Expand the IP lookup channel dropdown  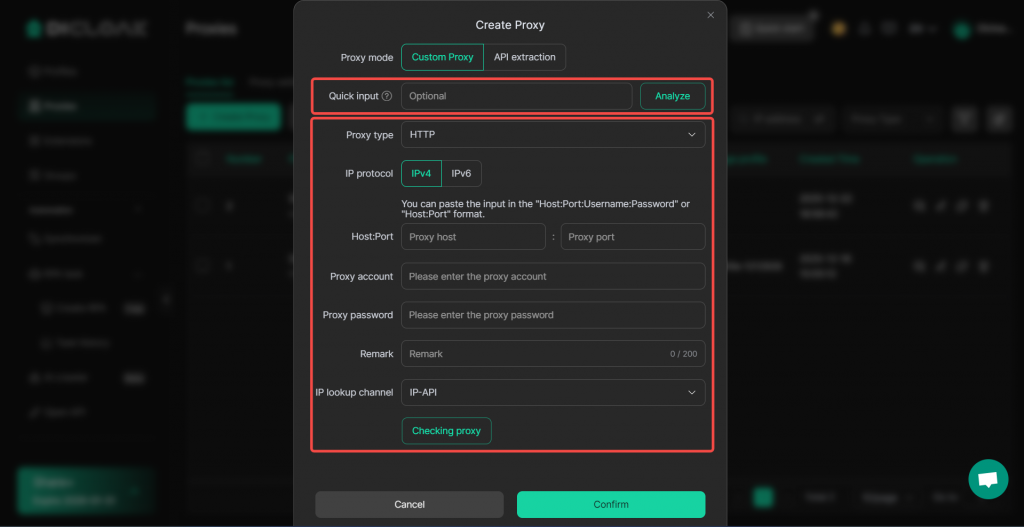(x=552, y=393)
